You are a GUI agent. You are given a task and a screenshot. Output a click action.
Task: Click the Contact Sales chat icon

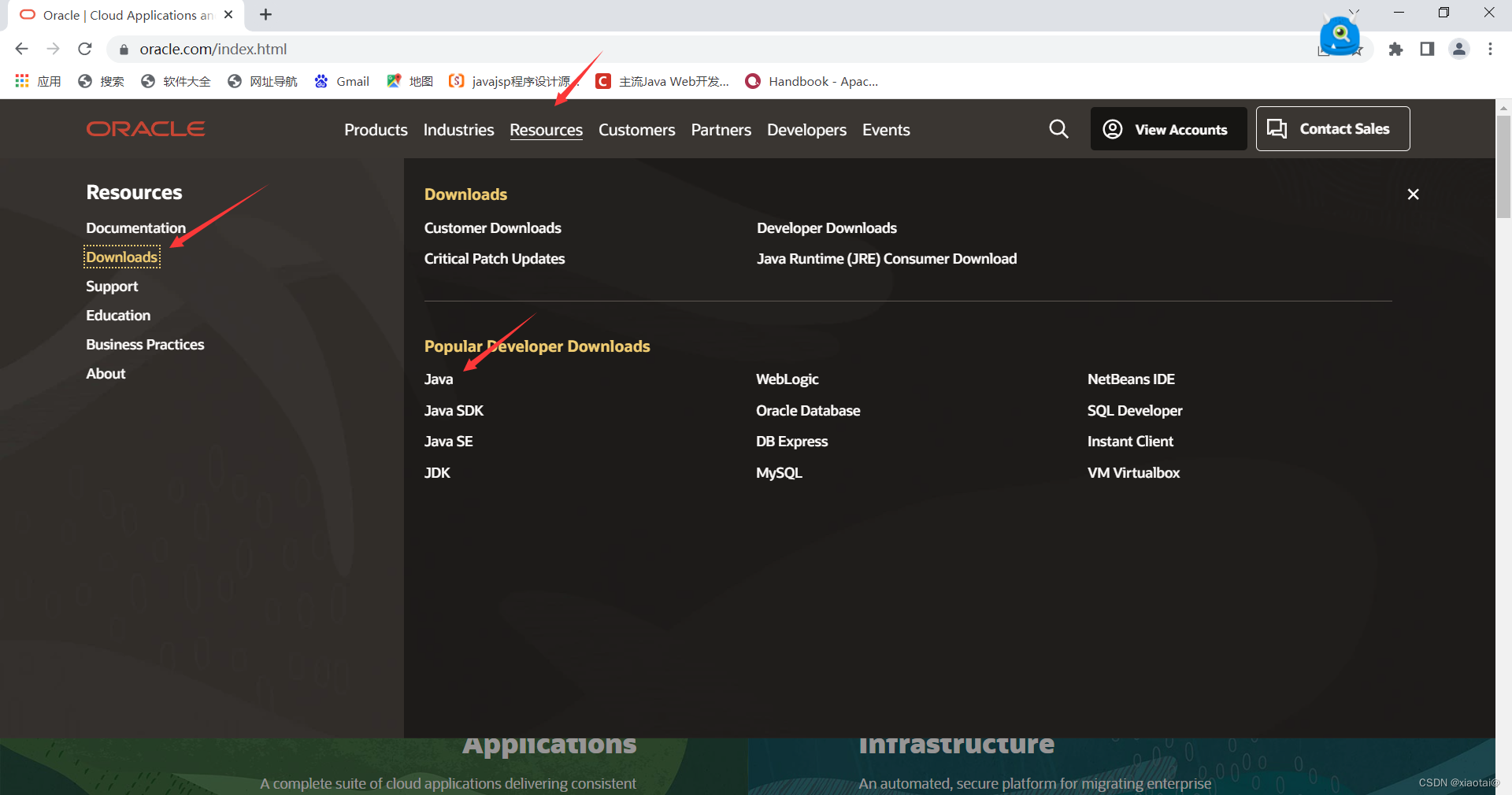click(x=1277, y=128)
